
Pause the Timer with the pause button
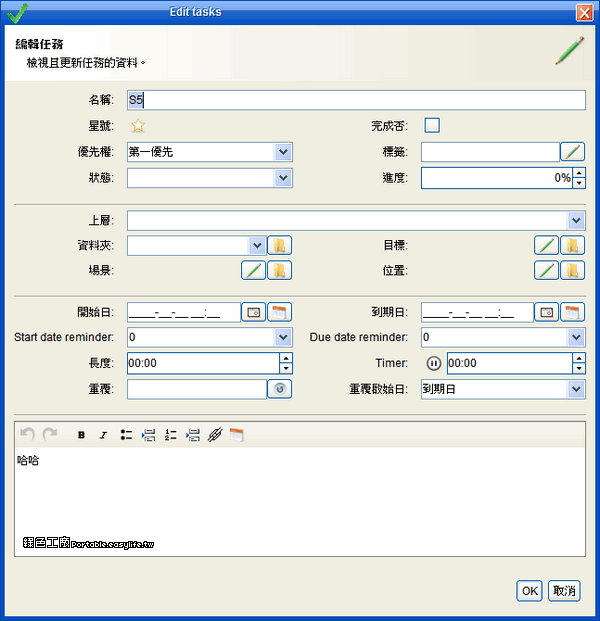(x=434, y=363)
